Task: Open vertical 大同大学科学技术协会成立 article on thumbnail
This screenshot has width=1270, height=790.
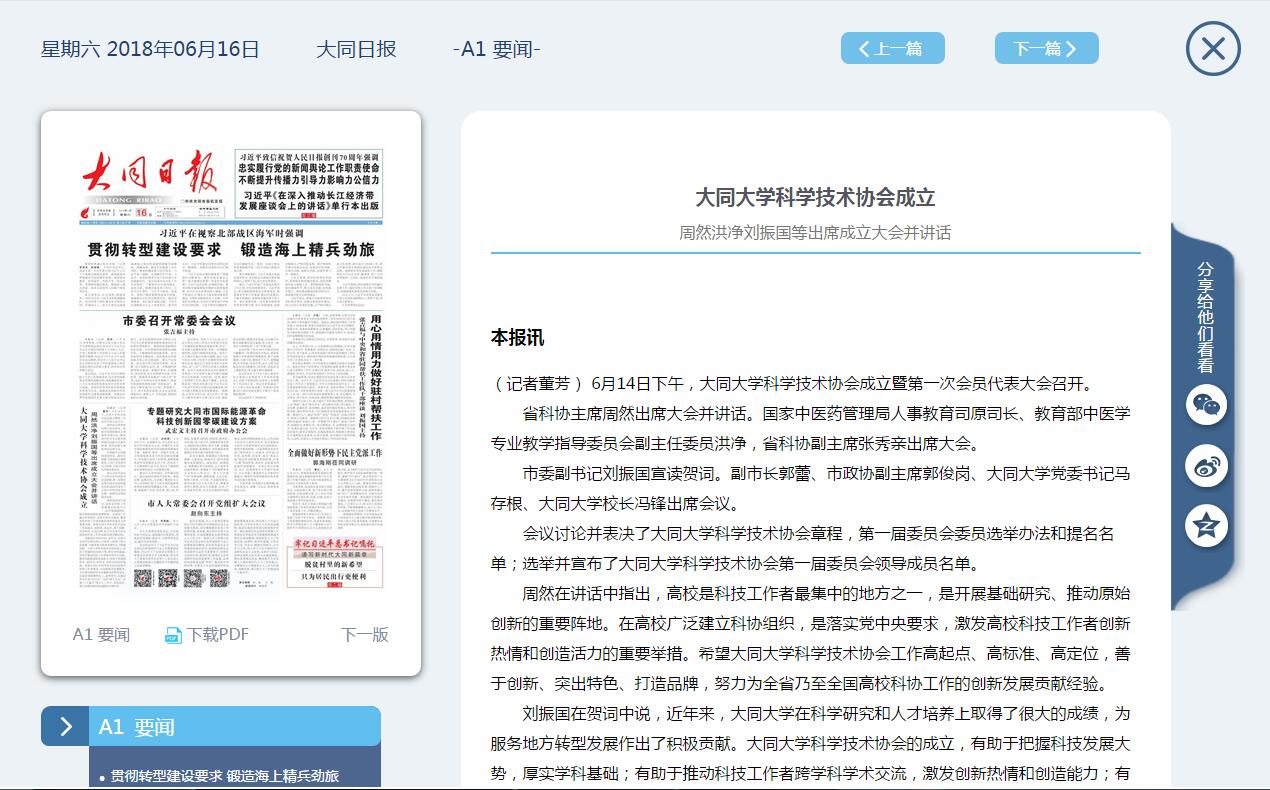Action: 83,455
